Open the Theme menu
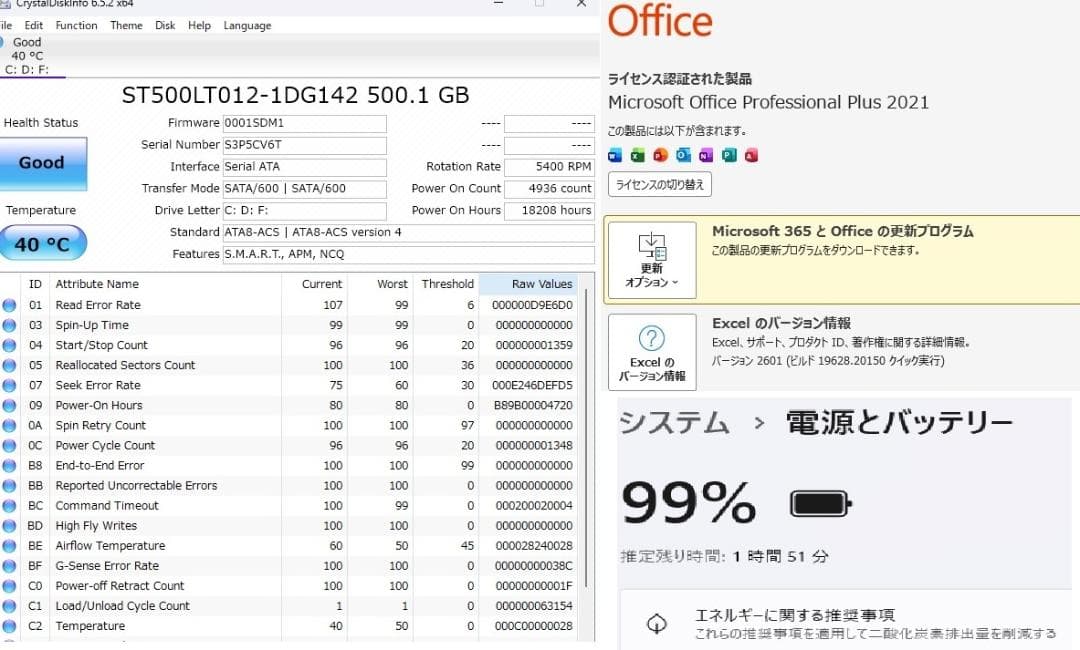 click(x=125, y=25)
